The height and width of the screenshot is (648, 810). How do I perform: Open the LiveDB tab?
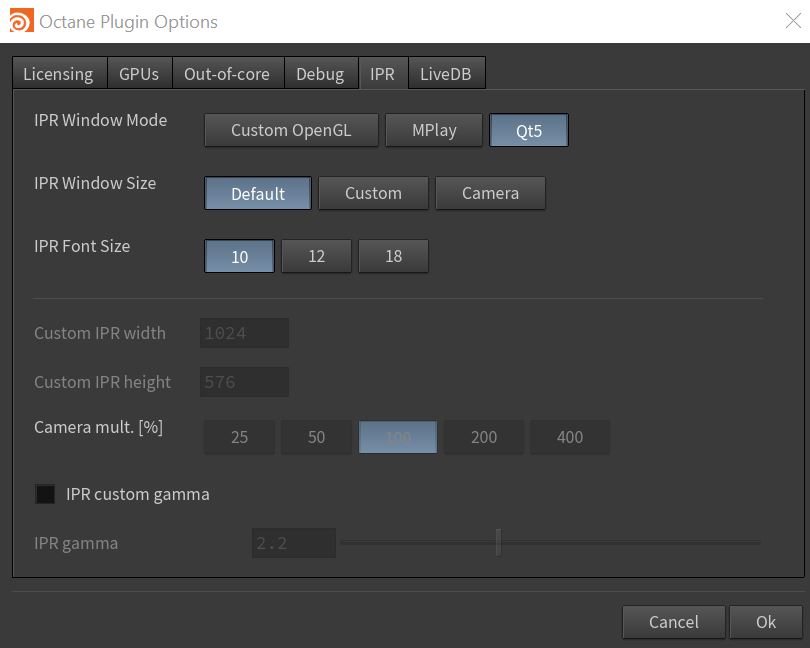point(446,74)
